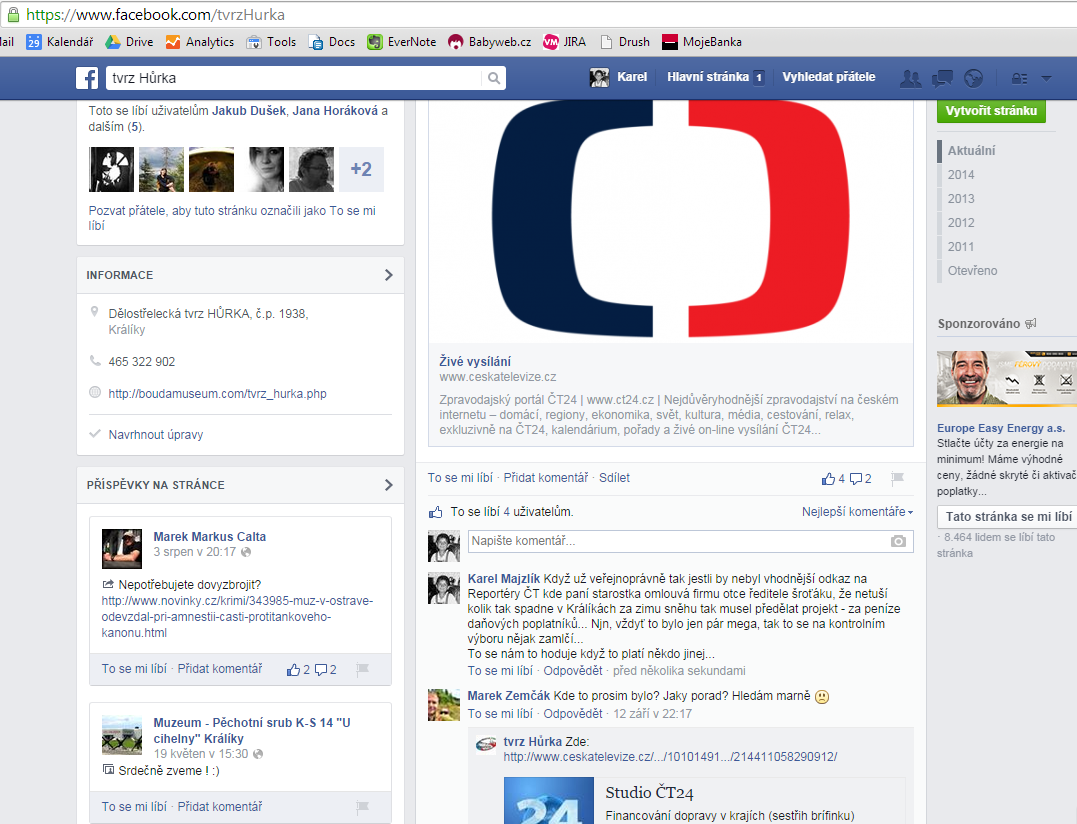Jump to Otevřeno in the timeline
This screenshot has height=824, width=1077.
coord(973,271)
